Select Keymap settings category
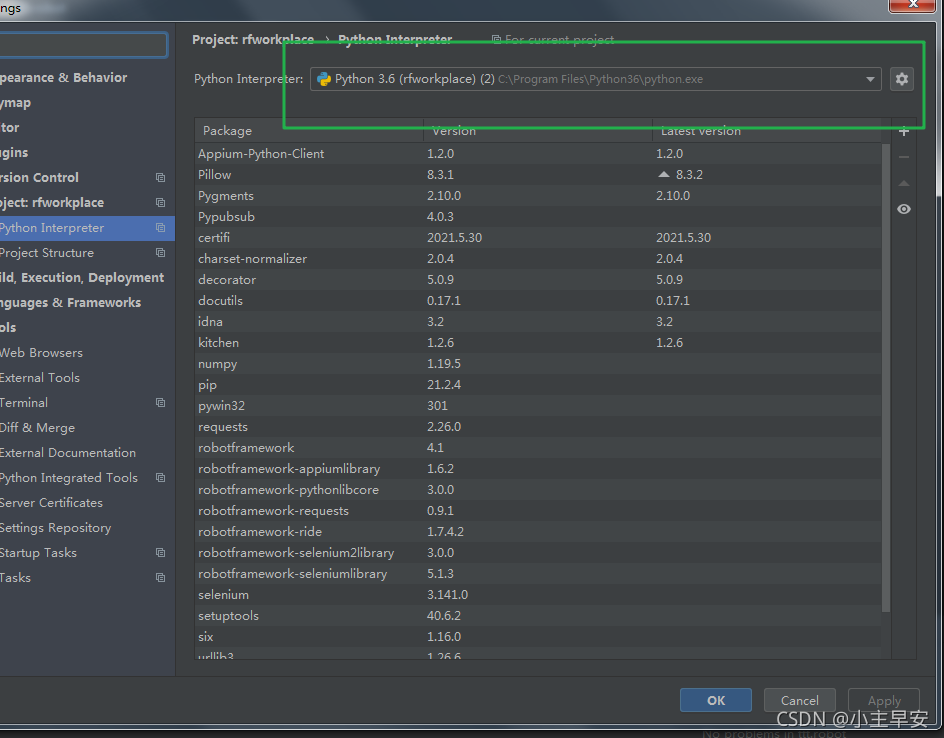944x738 pixels. [15, 103]
